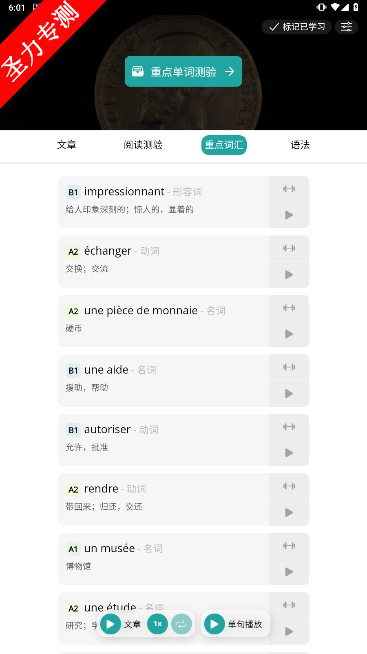Play pronunciation of échanger
The width and height of the screenshot is (367, 654).
pos(289,274)
